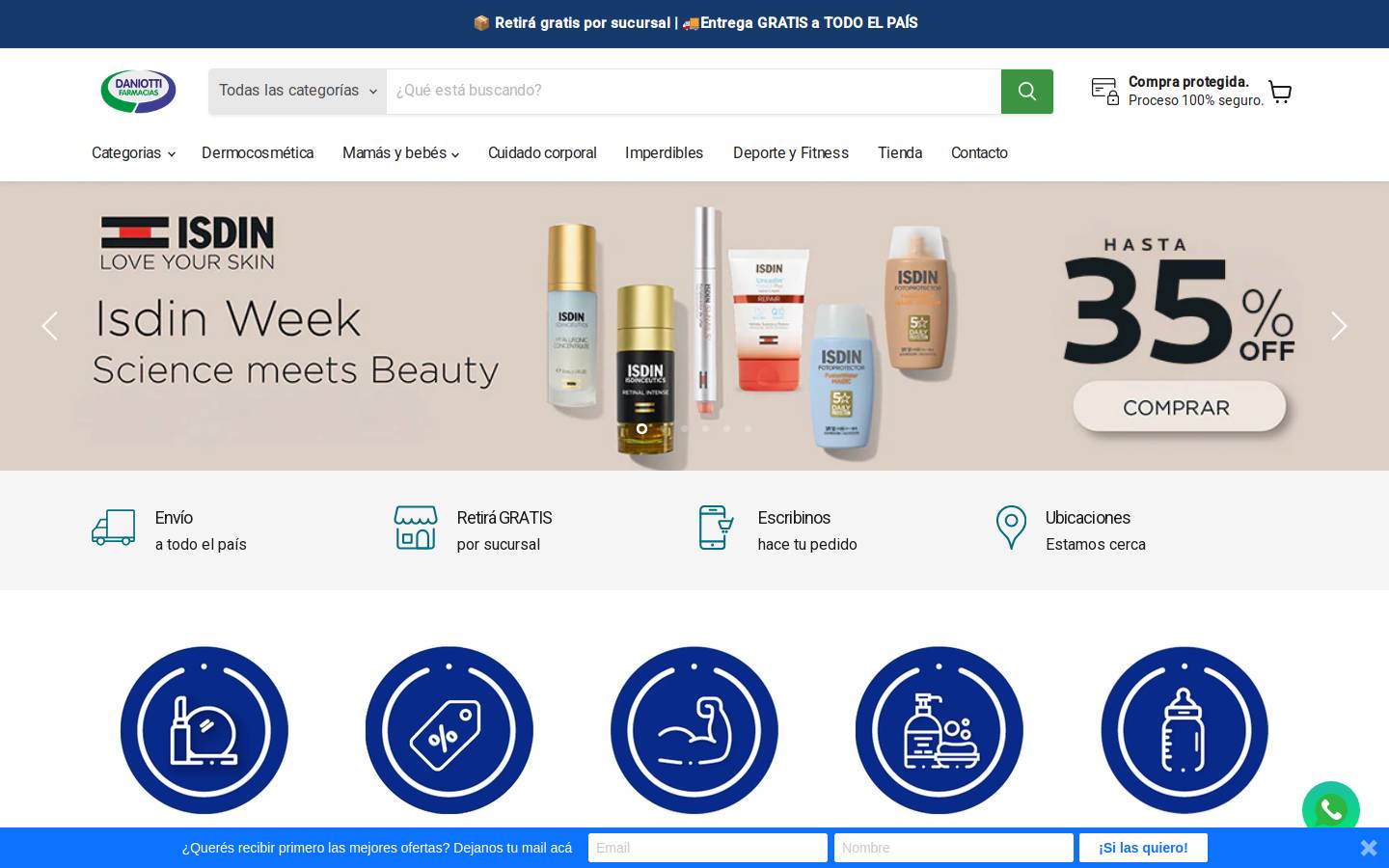Screen dimensions: 1389x868
Task: Open Cuidado corporal menu item
Action: [x=542, y=152]
